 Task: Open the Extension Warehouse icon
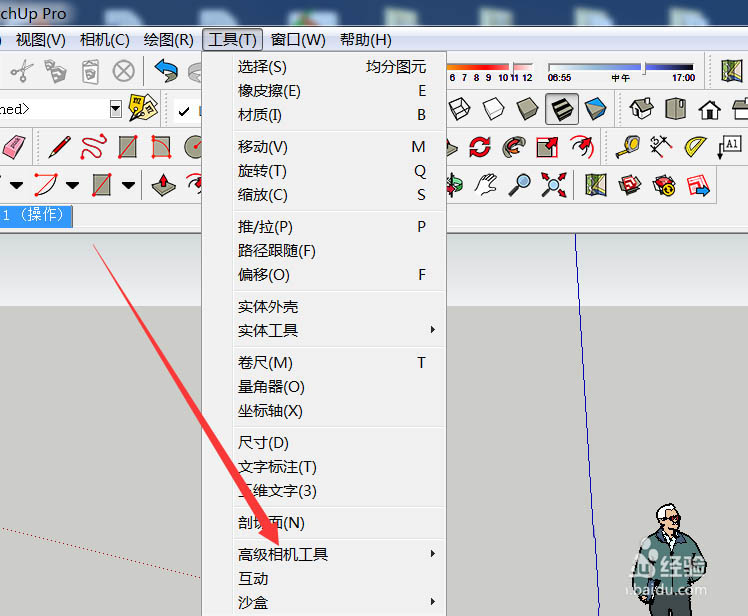tap(664, 185)
